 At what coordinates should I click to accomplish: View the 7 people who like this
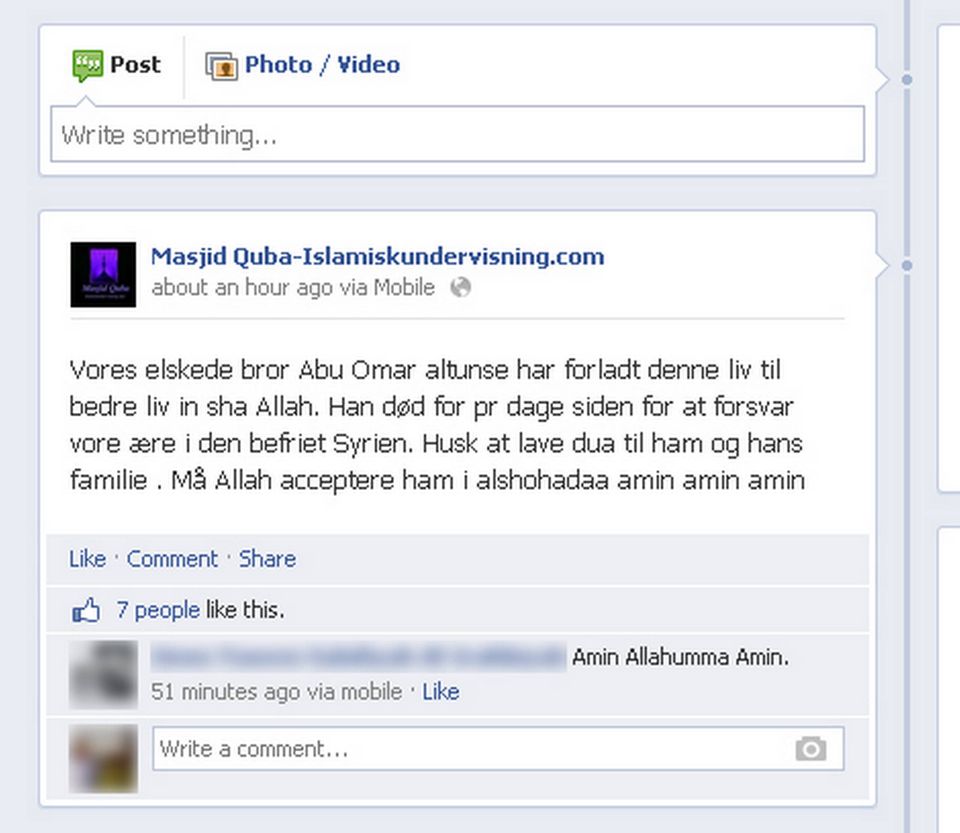(157, 610)
